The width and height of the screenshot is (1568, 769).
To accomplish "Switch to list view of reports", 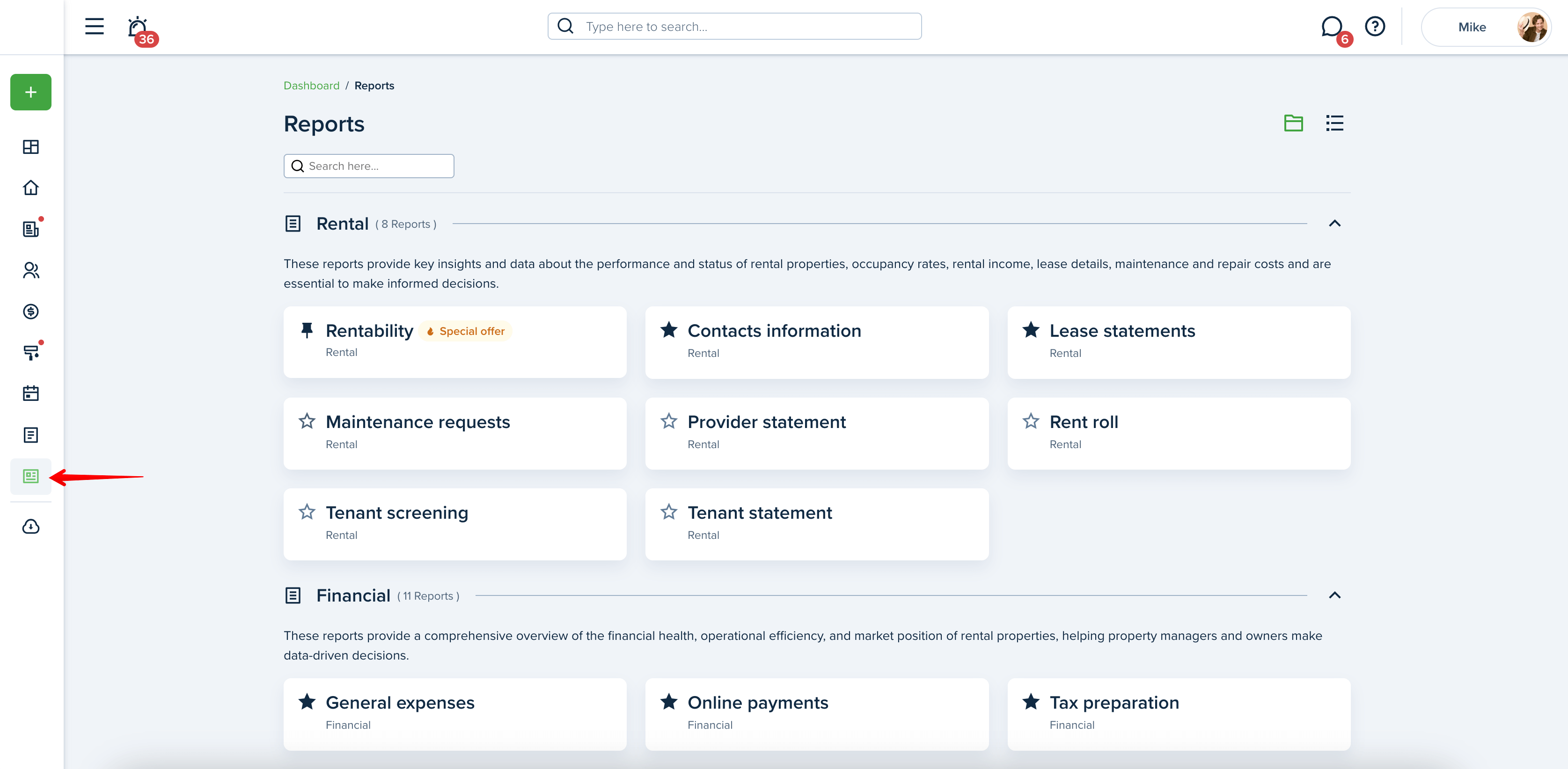I will pos(1334,123).
